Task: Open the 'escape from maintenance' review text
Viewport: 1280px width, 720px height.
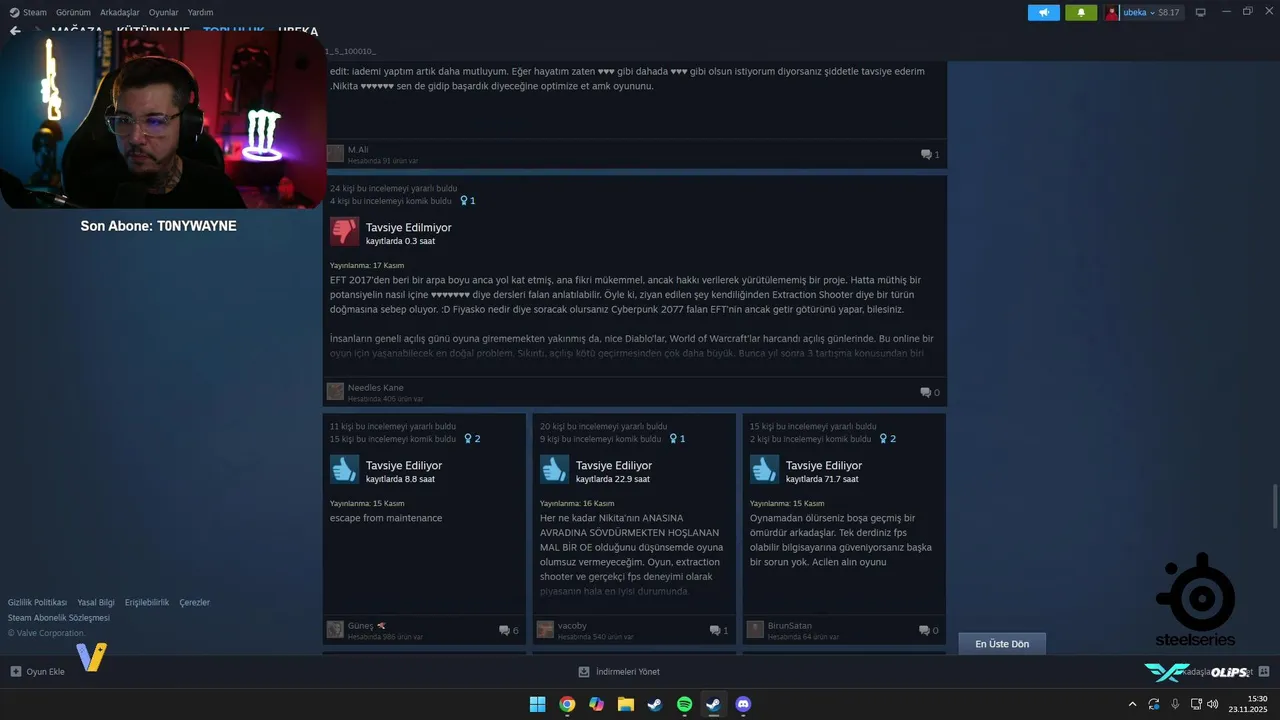Action: pyautogui.click(x=386, y=518)
